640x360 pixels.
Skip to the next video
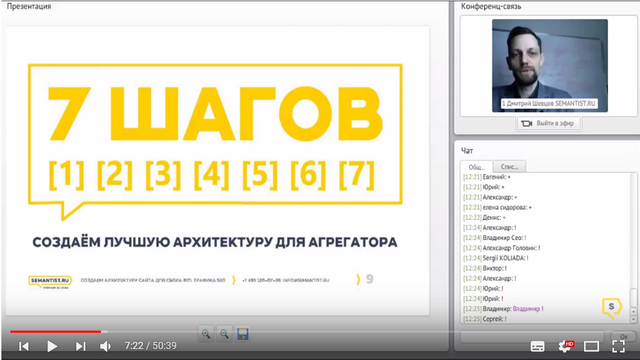(80, 346)
